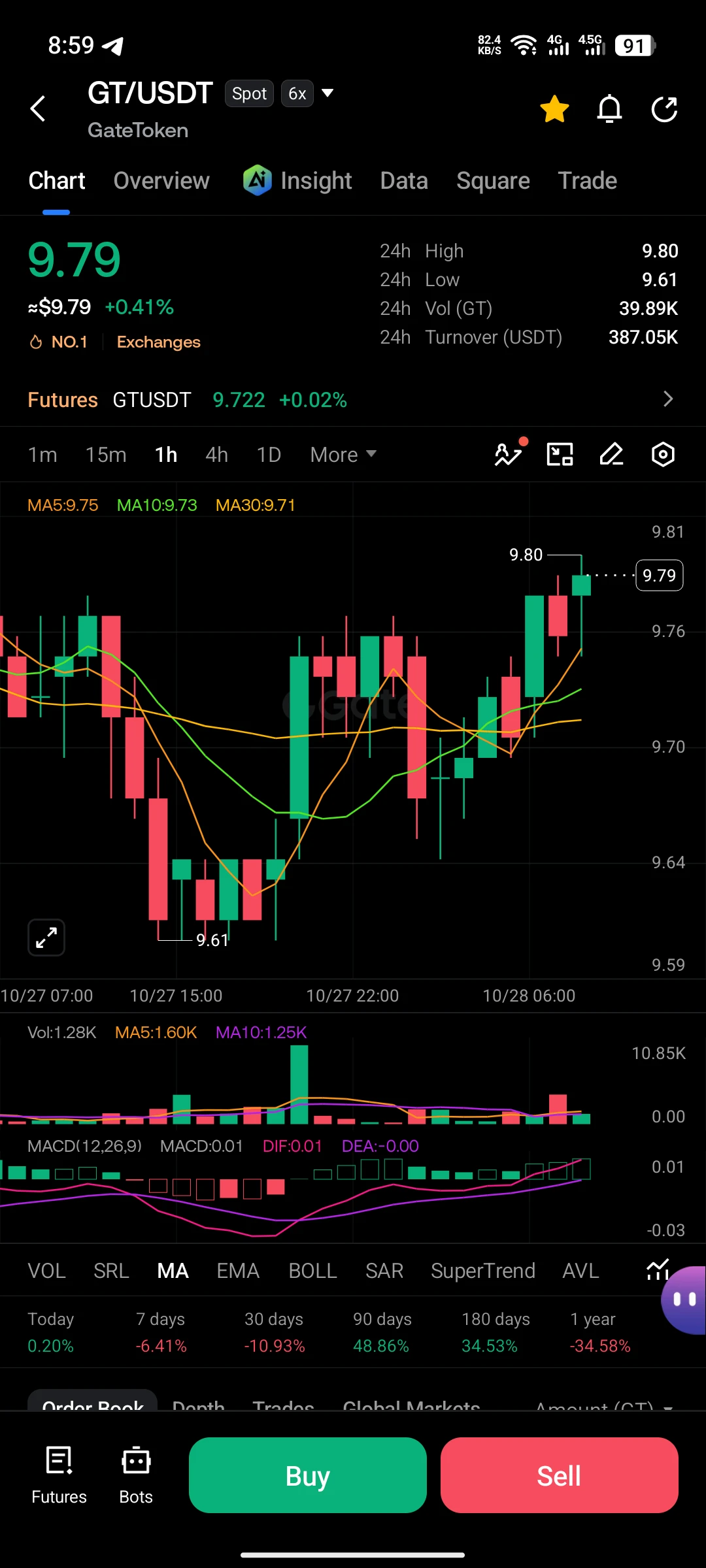Select the AVL indicator

[580, 1270]
